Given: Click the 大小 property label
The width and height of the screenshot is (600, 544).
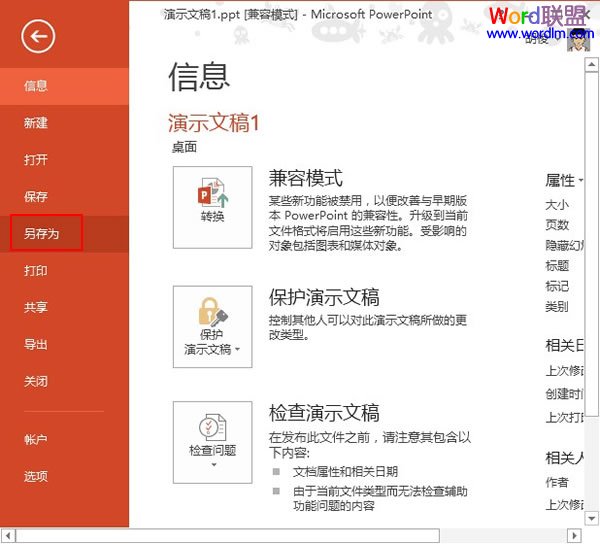Looking at the screenshot, I should (557, 205).
